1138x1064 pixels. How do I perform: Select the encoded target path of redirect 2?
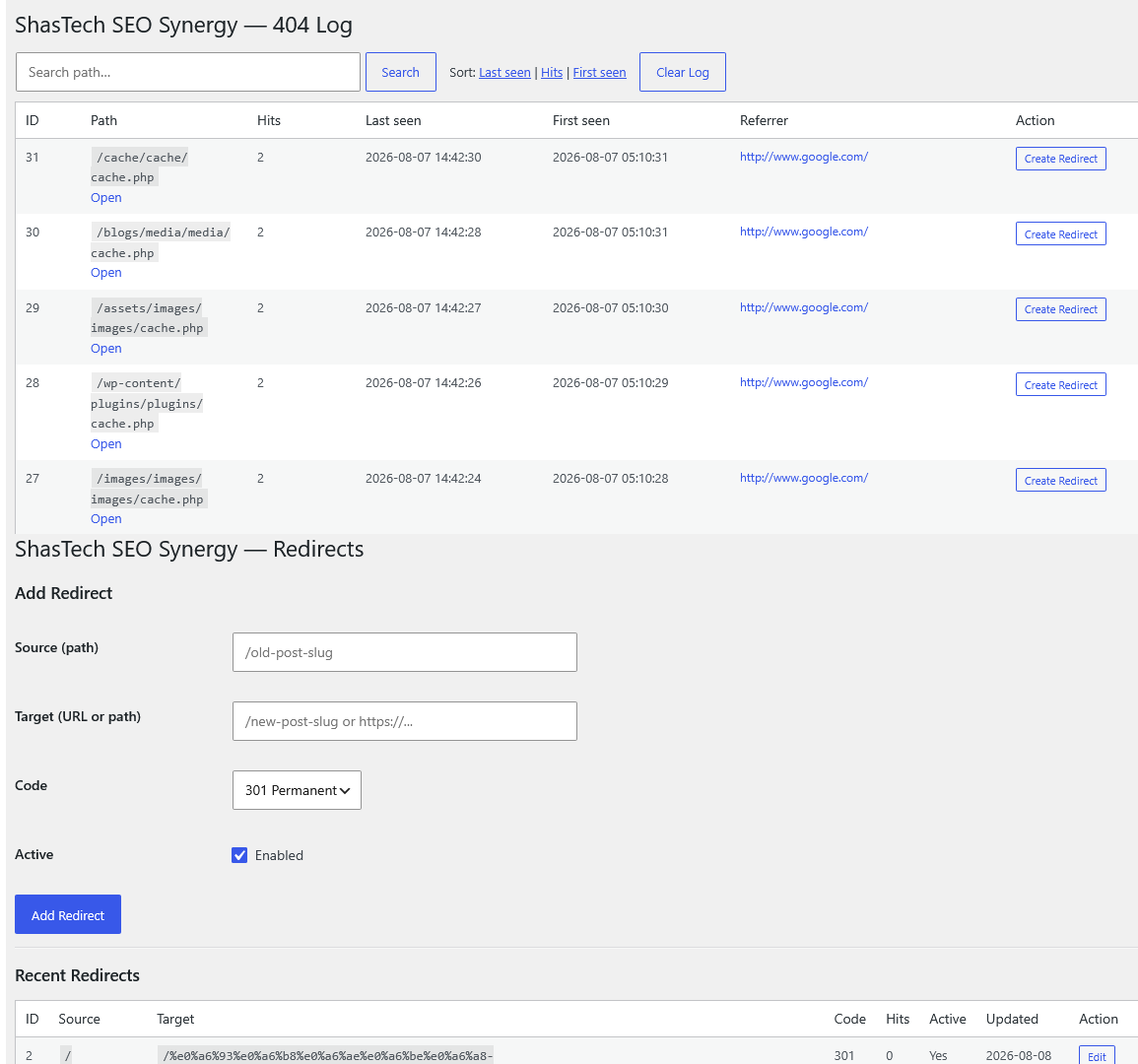(x=326, y=1055)
